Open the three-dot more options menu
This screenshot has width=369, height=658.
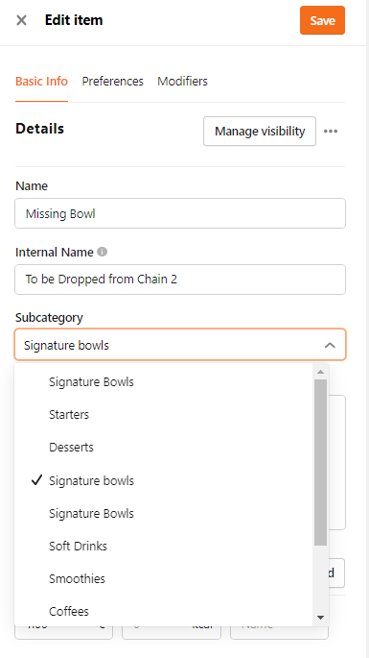pos(330,131)
